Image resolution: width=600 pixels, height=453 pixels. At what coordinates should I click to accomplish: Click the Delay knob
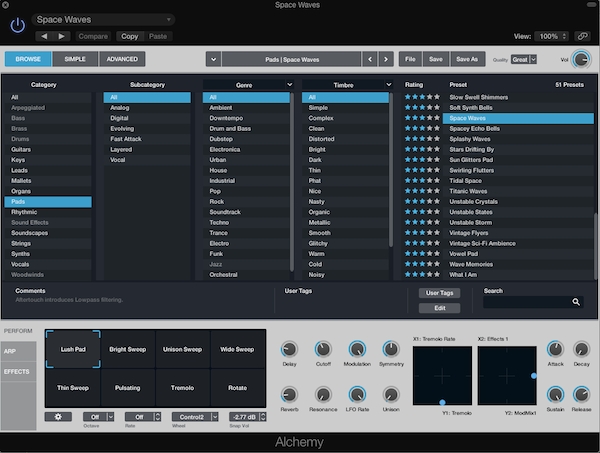pos(289,349)
